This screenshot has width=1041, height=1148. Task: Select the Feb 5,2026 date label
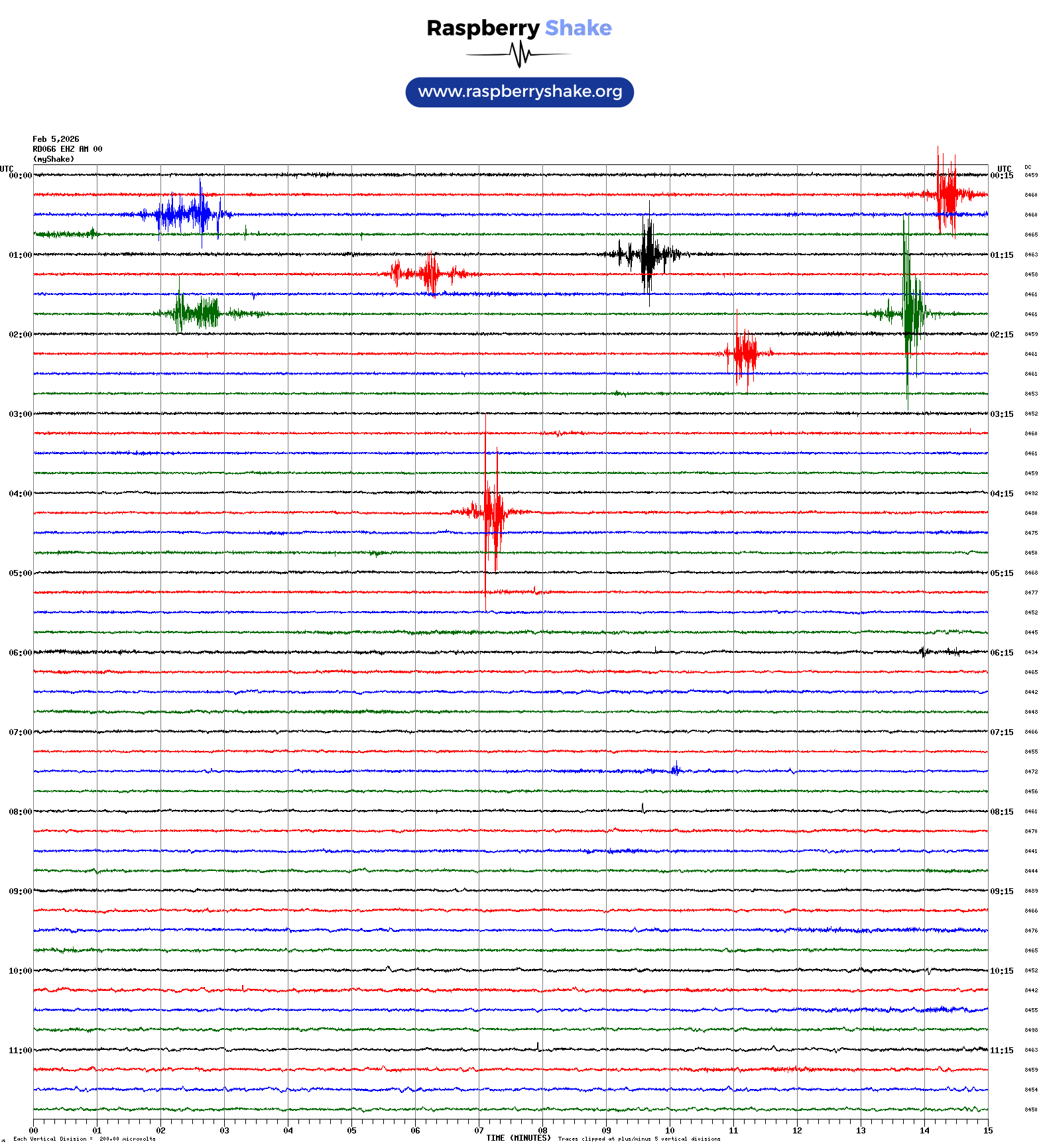pyautogui.click(x=56, y=139)
